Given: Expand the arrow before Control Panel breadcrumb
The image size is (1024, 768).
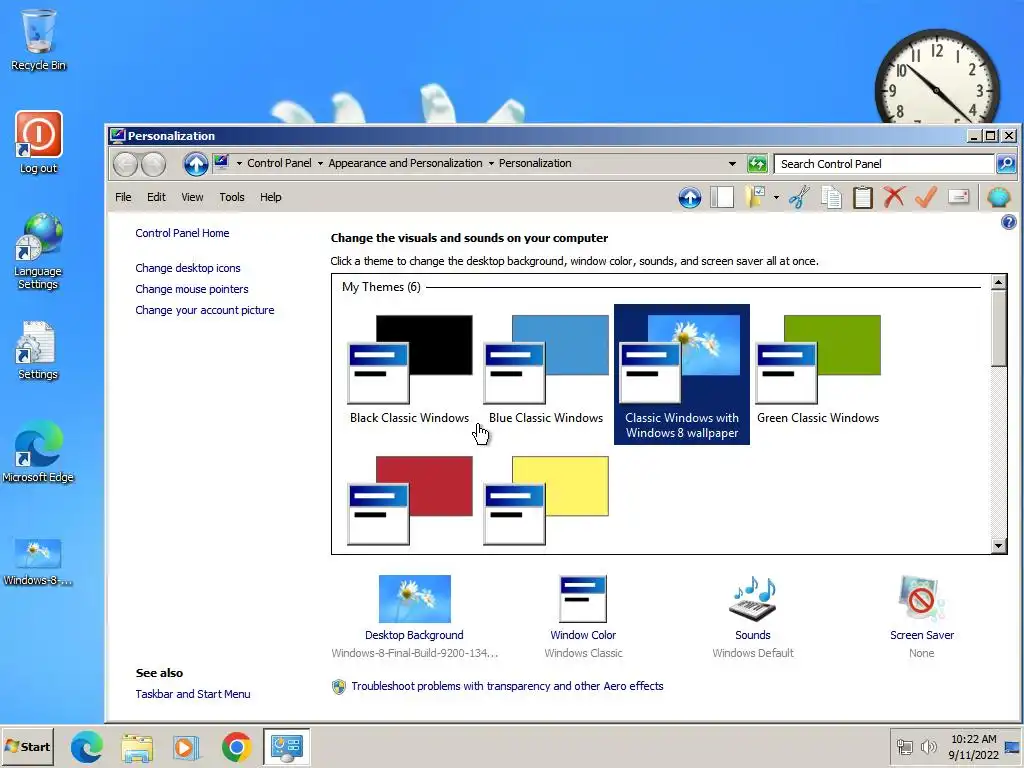Looking at the screenshot, I should 239,164.
